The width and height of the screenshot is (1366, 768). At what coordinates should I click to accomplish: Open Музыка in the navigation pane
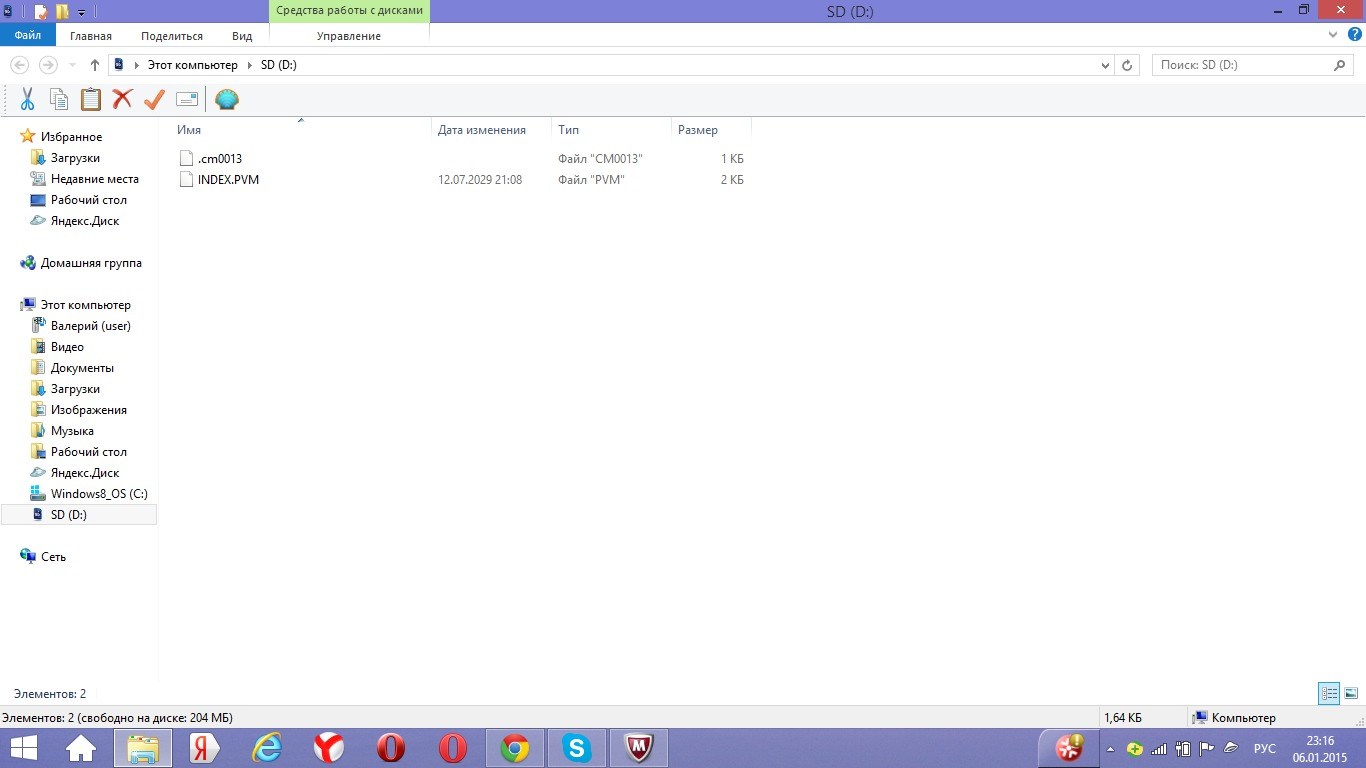coord(72,431)
